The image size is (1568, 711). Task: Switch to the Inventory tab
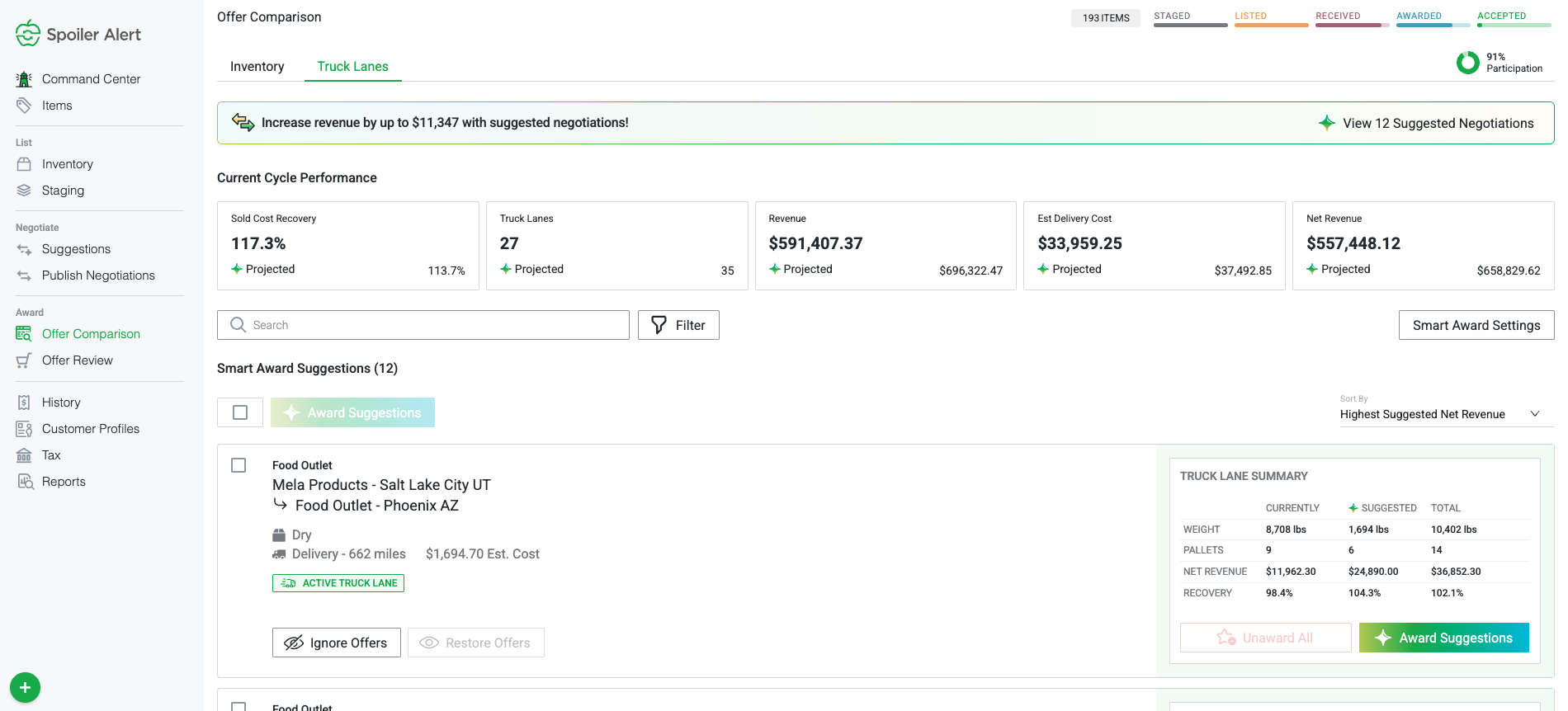point(257,67)
